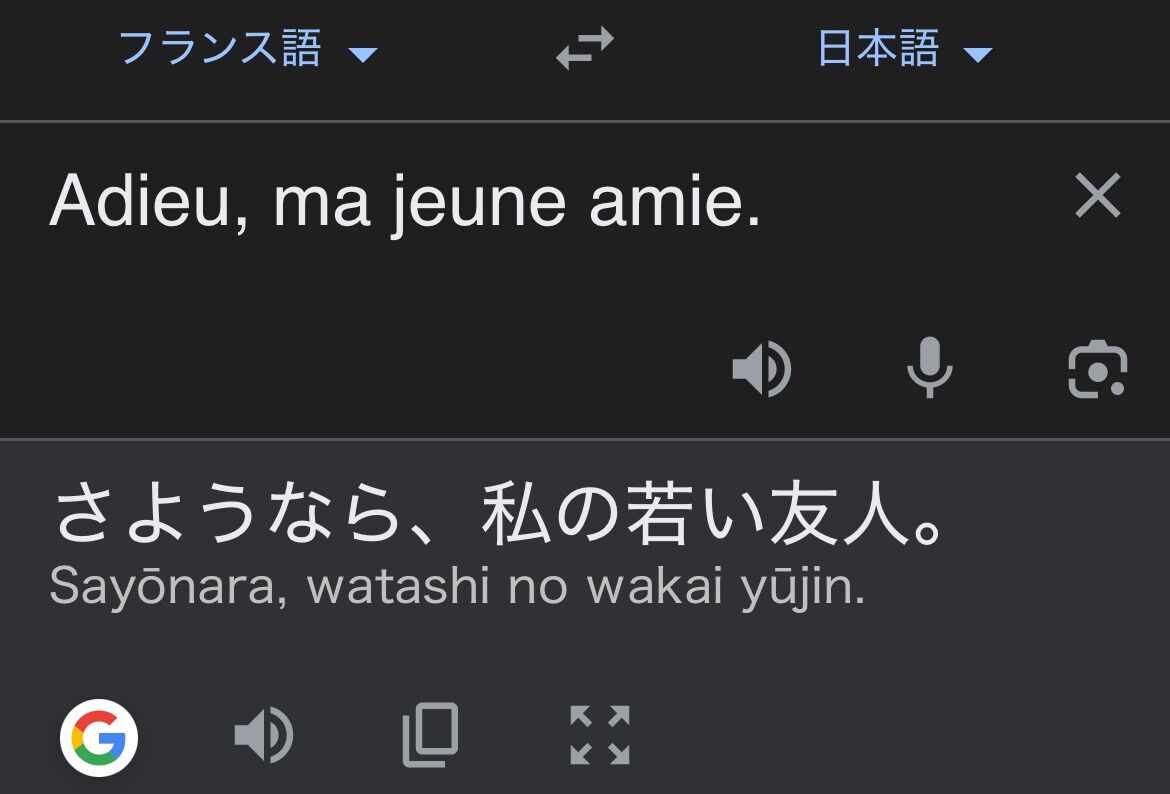Show the translation in full screen
The width and height of the screenshot is (1170, 794).
click(599, 735)
